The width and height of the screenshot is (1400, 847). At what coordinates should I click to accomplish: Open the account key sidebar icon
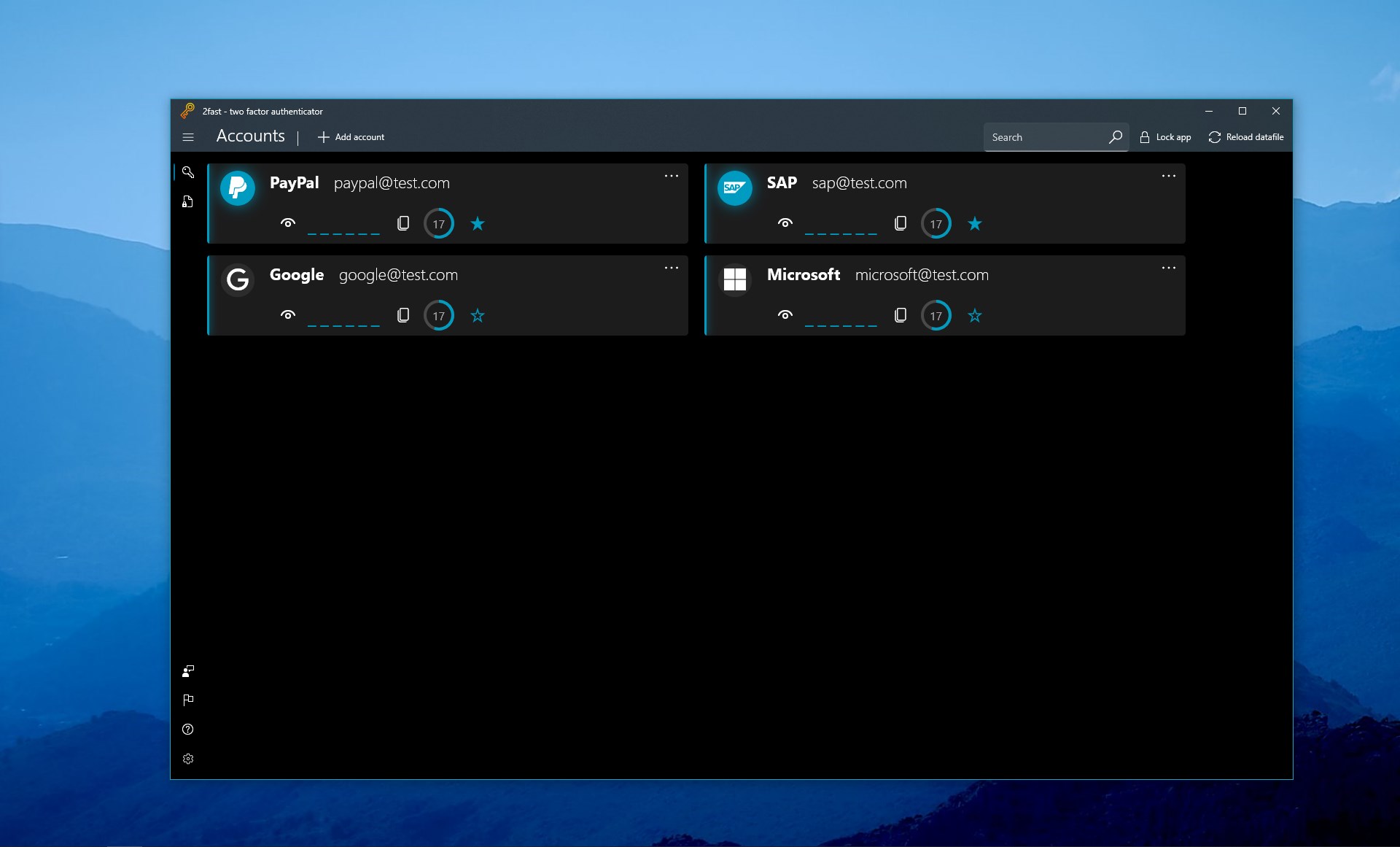[188, 172]
